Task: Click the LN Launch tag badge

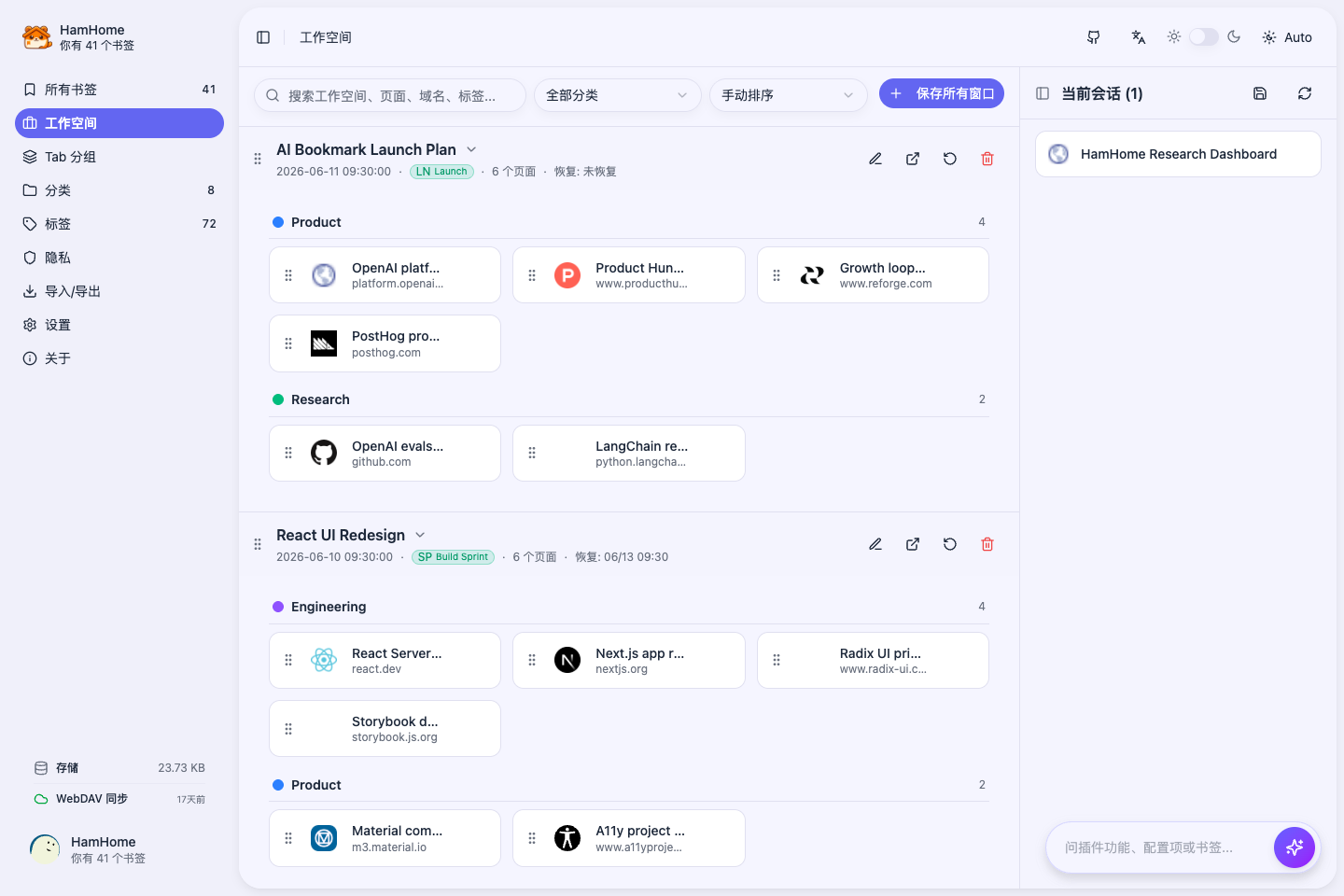Action: pyautogui.click(x=441, y=172)
